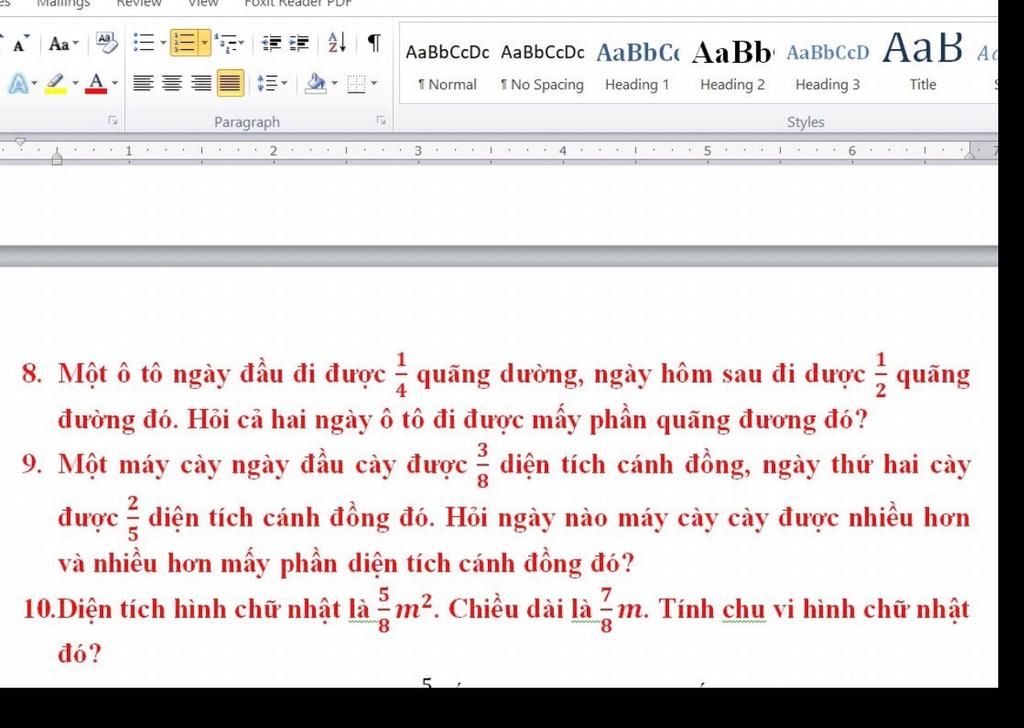Image resolution: width=1024 pixels, height=728 pixels.
Task: Apply borders with the Borders icon
Action: click(357, 84)
